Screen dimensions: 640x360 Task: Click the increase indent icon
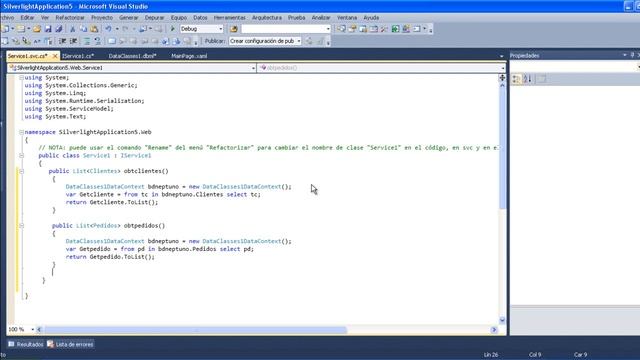click(x=73, y=41)
